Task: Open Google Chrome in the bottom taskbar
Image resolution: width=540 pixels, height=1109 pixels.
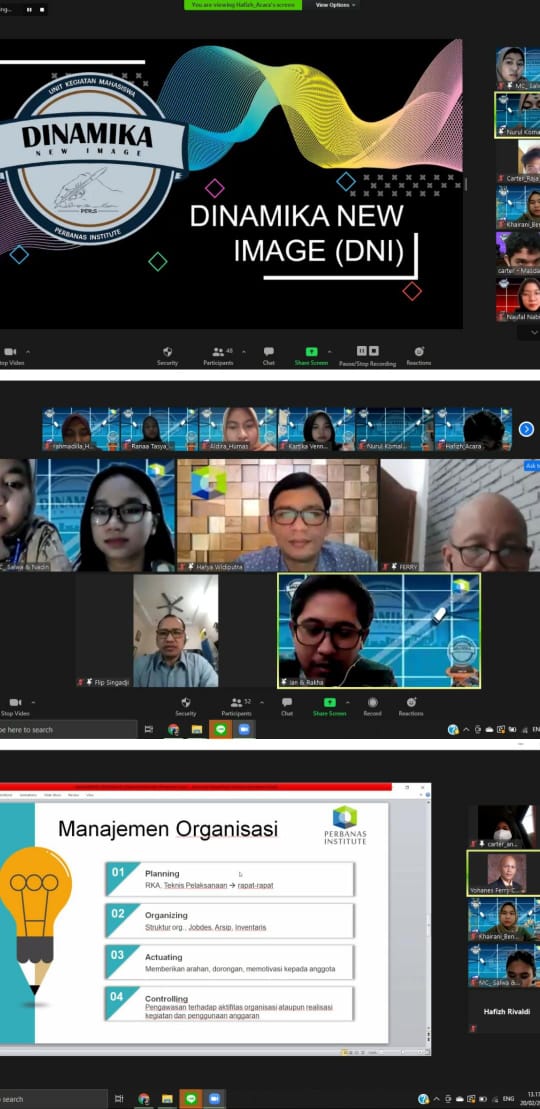Action: click(144, 1099)
